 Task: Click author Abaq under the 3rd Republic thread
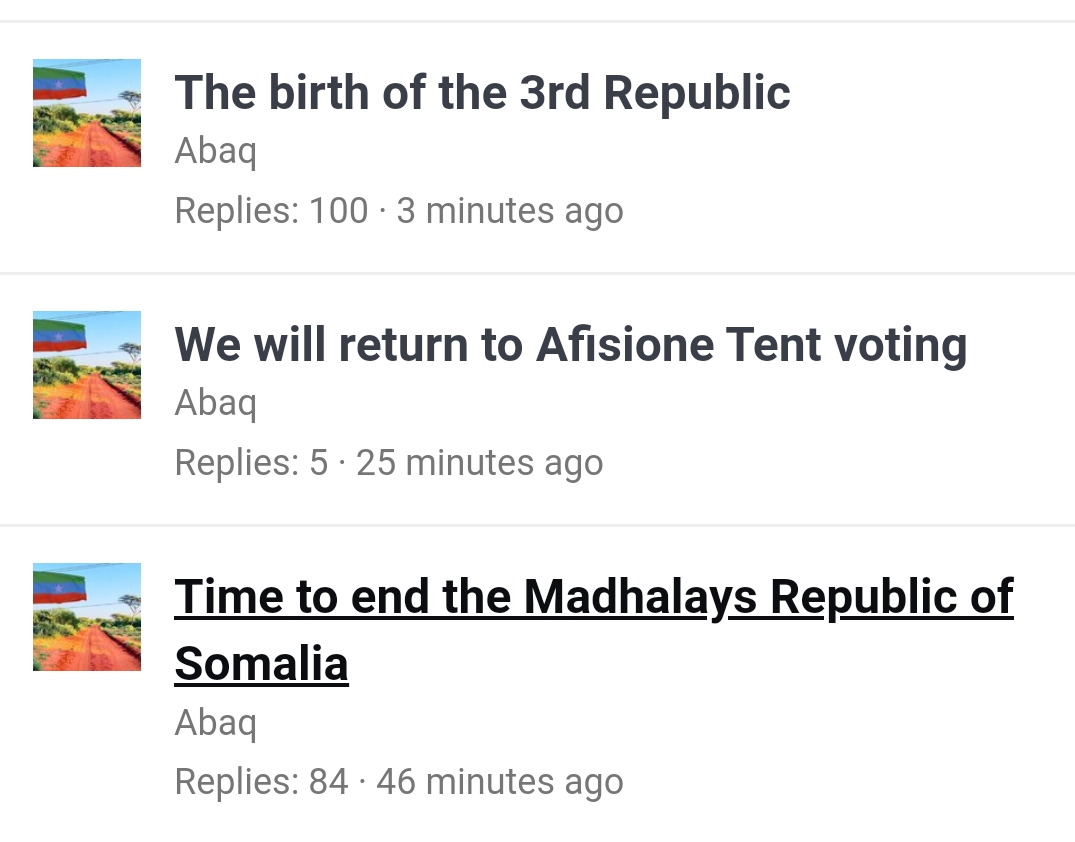click(215, 152)
